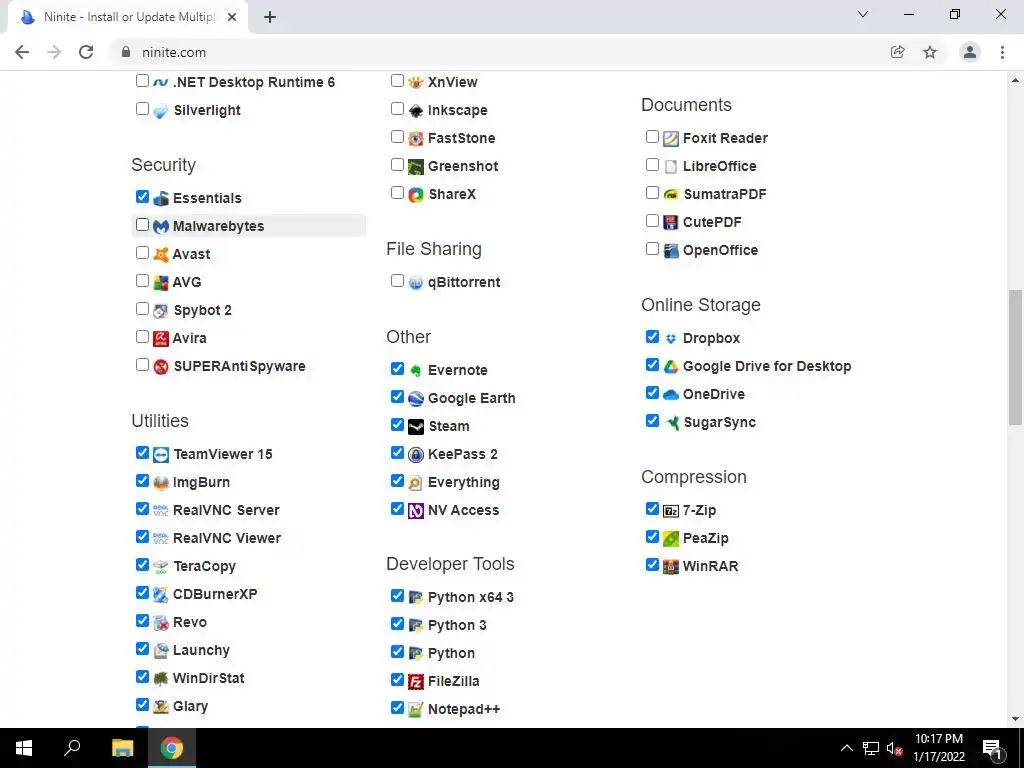
Task: Click the Steam icon
Action: pyautogui.click(x=416, y=427)
